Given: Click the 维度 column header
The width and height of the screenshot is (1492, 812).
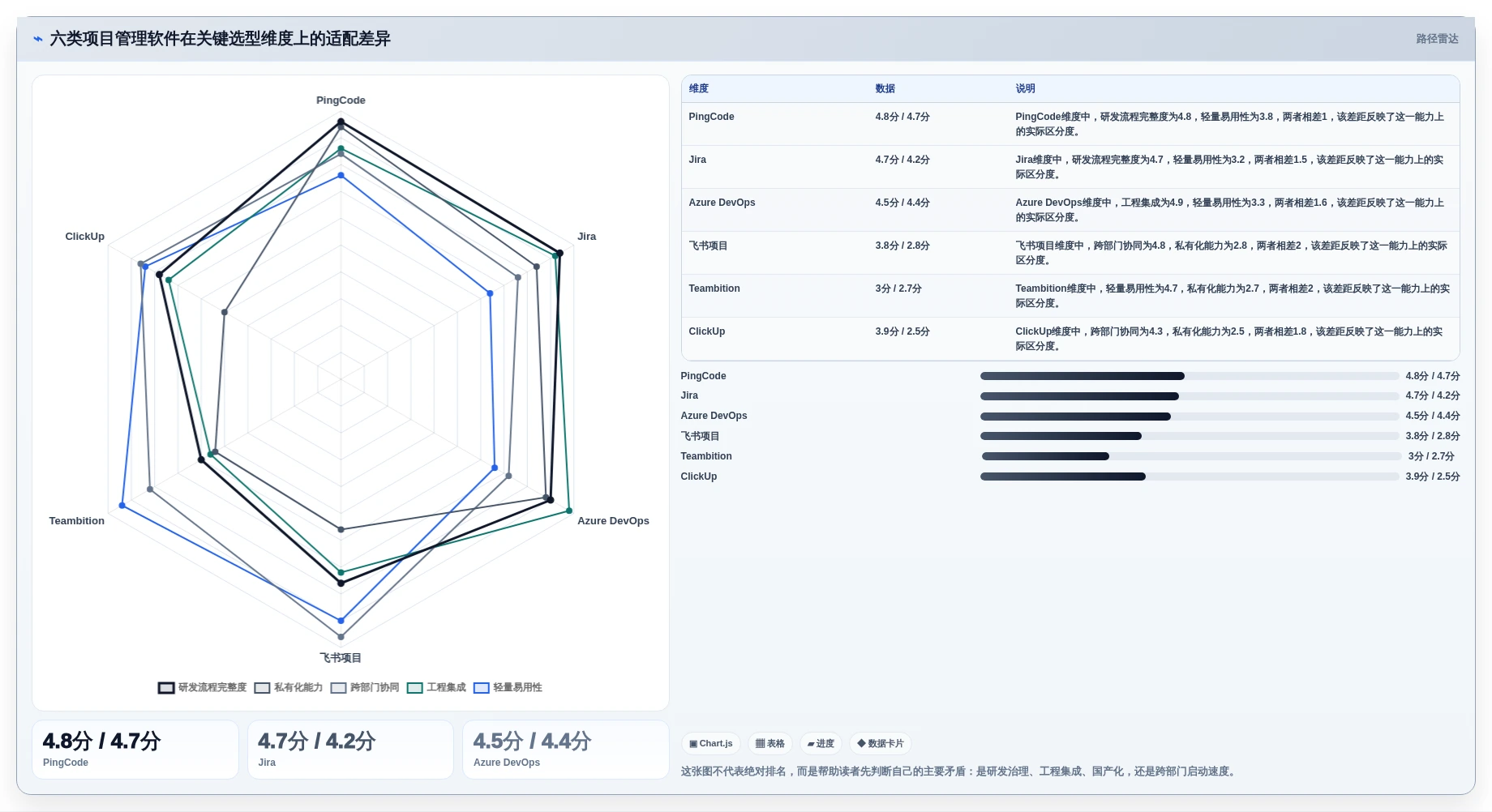Looking at the screenshot, I should click(699, 88).
